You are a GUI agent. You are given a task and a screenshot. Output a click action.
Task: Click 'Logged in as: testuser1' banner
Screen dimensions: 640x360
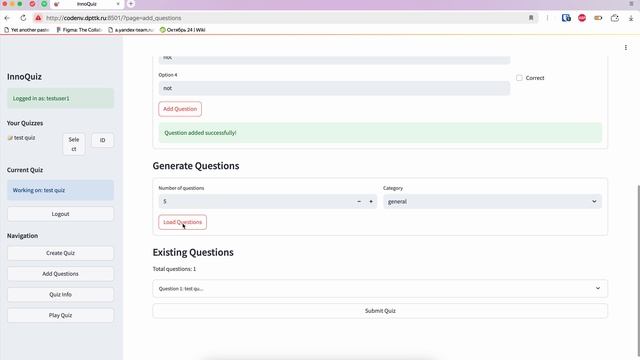pyautogui.click(x=60, y=98)
